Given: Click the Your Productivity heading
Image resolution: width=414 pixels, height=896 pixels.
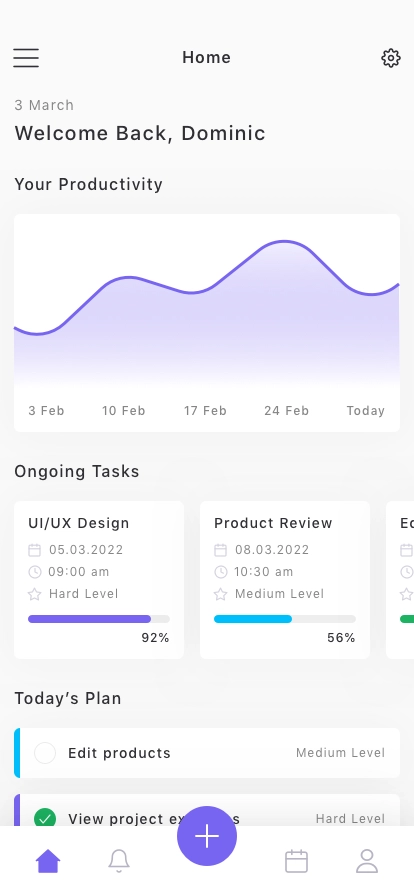Looking at the screenshot, I should [89, 185].
